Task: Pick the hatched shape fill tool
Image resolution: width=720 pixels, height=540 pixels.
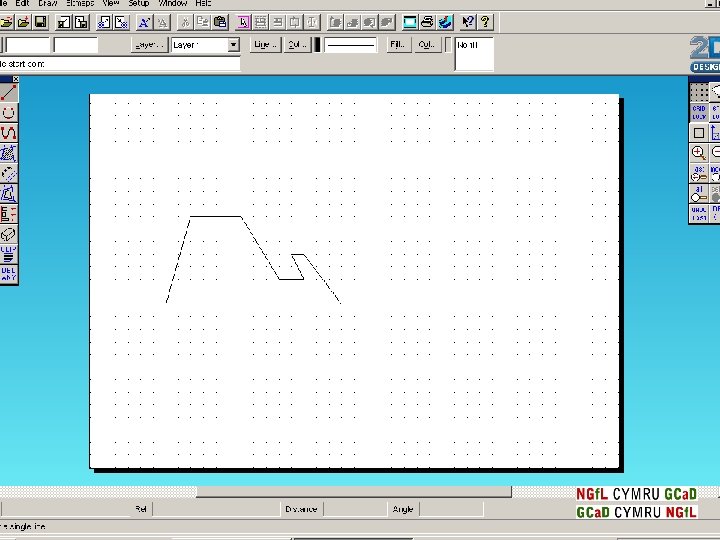Action: pyautogui.click(x=9, y=153)
